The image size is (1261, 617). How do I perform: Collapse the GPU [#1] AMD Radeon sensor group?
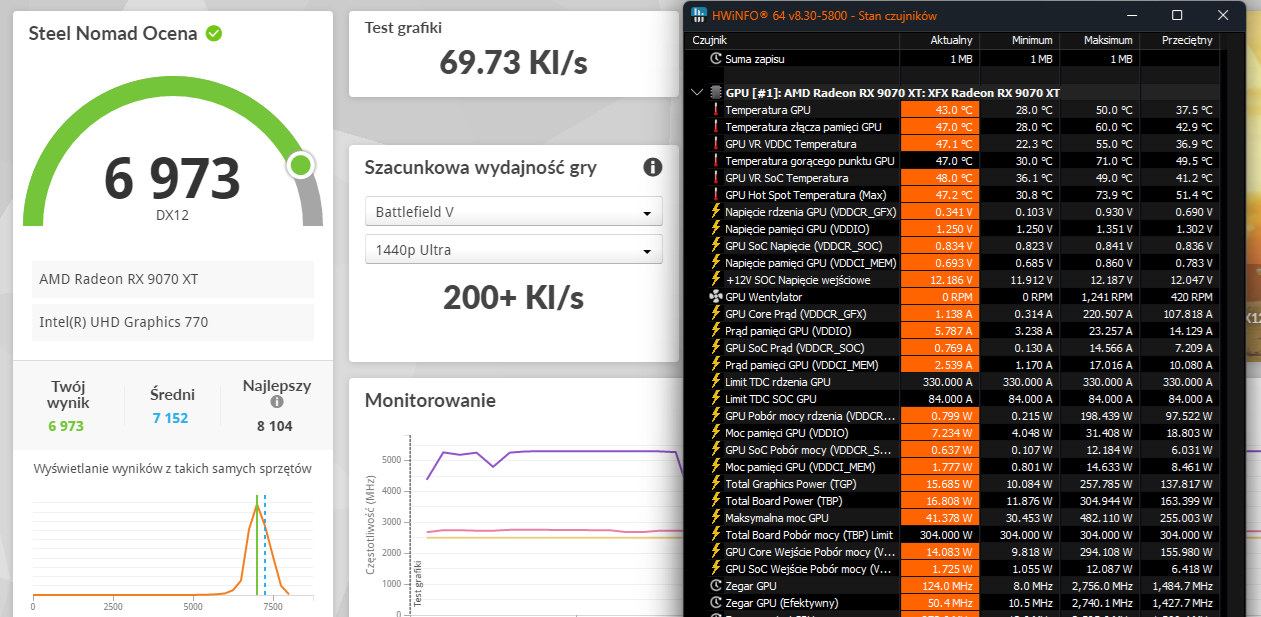(x=697, y=93)
